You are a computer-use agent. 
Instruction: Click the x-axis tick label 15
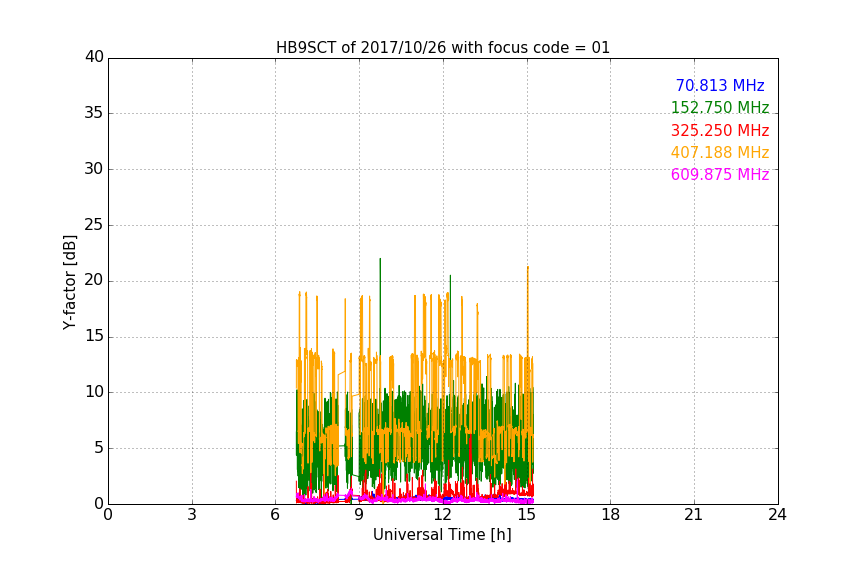pyautogui.click(x=527, y=515)
